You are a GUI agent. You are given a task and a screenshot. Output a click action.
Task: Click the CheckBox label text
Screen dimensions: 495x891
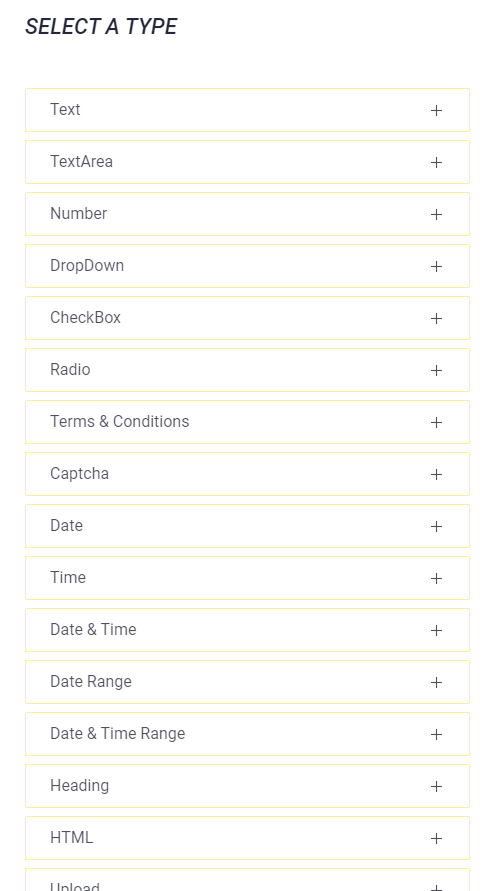(85, 317)
